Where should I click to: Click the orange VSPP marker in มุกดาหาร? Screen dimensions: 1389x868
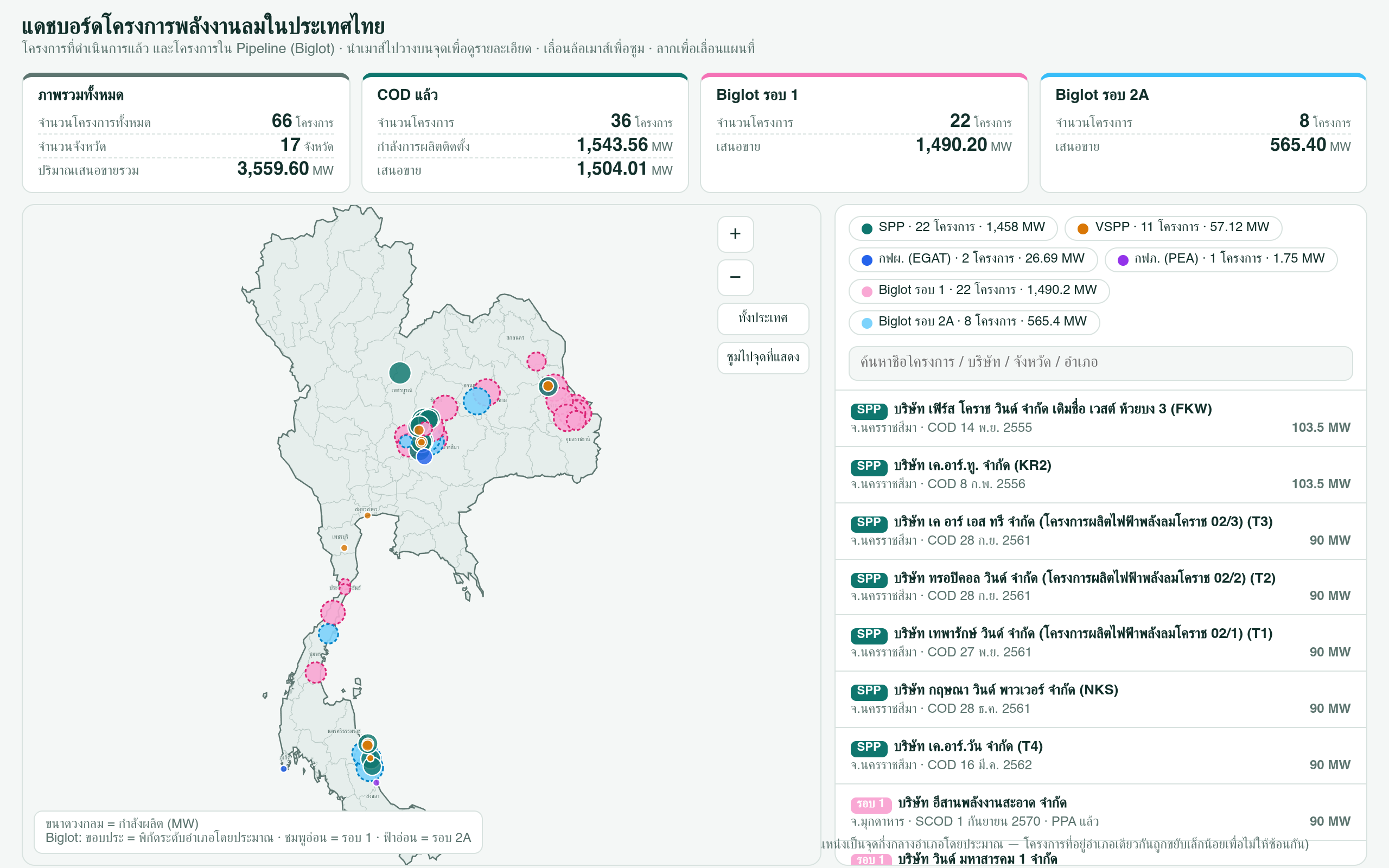pyautogui.click(x=548, y=386)
